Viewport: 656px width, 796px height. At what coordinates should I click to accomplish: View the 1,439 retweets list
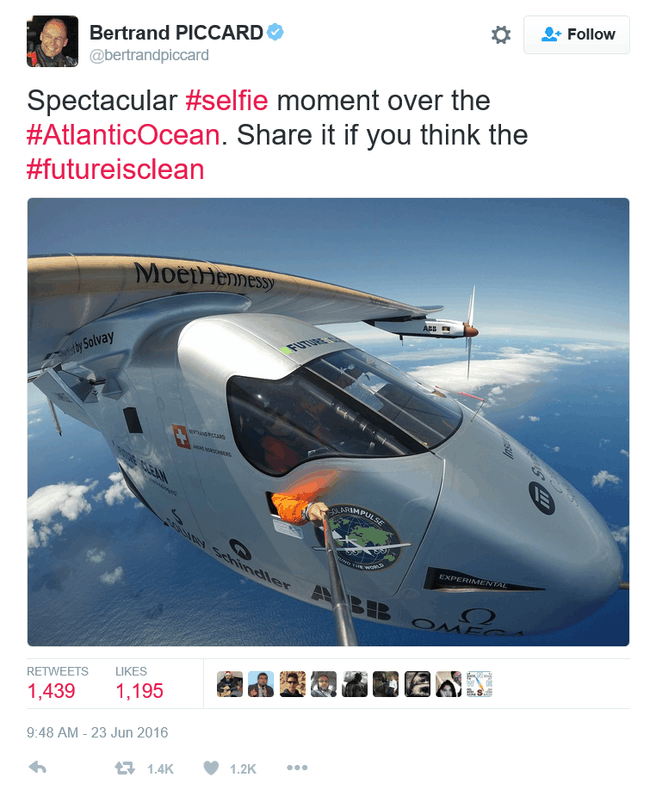click(57, 684)
